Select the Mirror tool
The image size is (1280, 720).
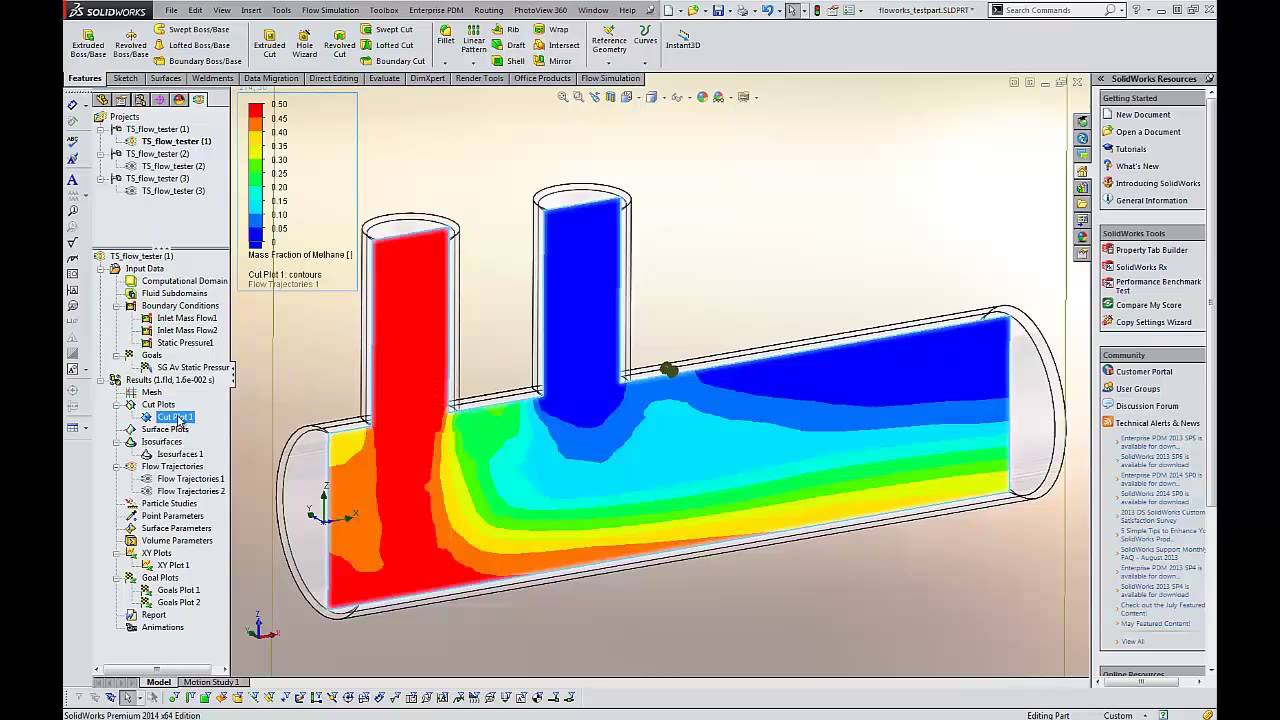click(553, 61)
